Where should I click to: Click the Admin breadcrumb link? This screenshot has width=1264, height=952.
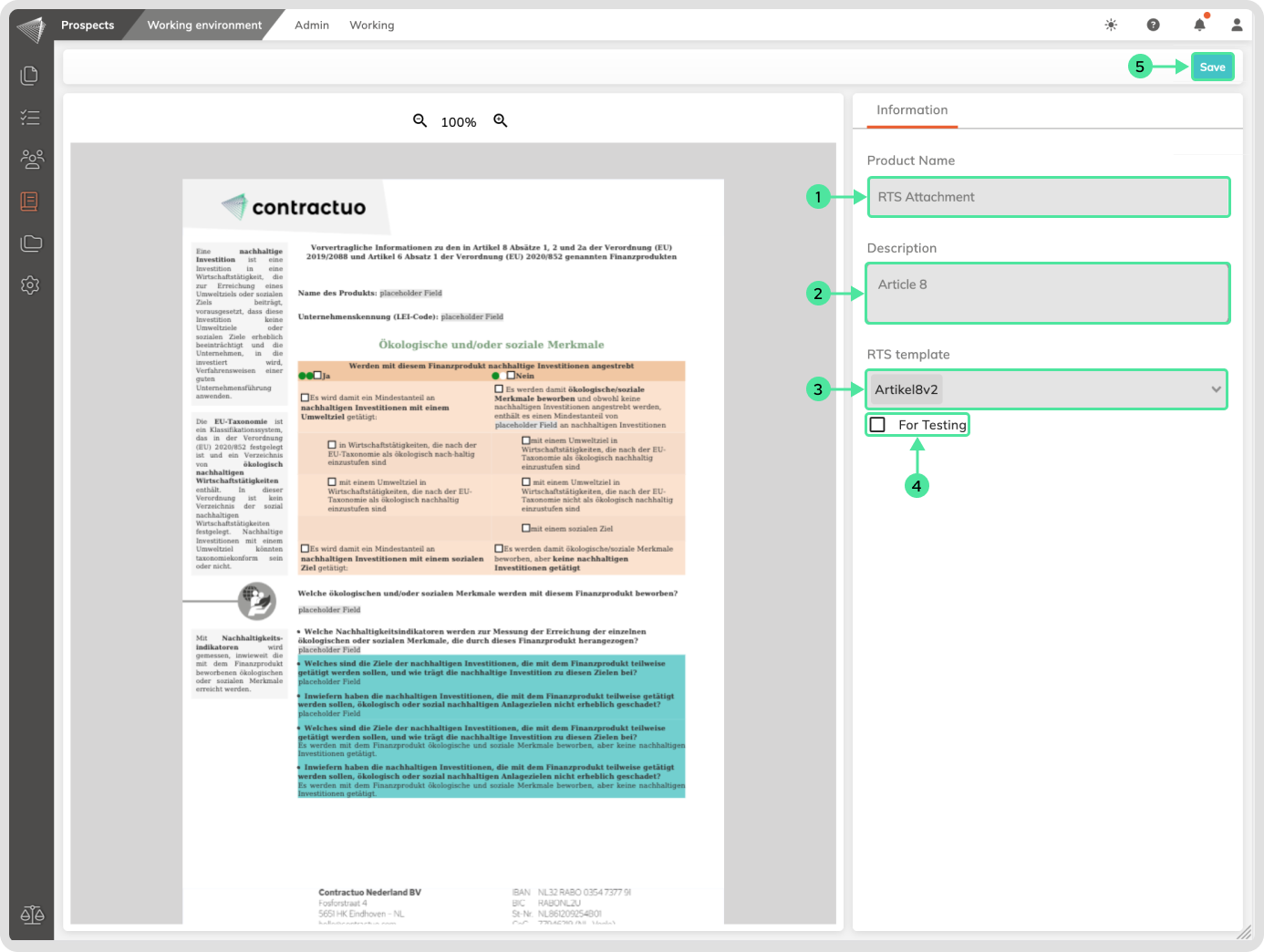coord(311,26)
